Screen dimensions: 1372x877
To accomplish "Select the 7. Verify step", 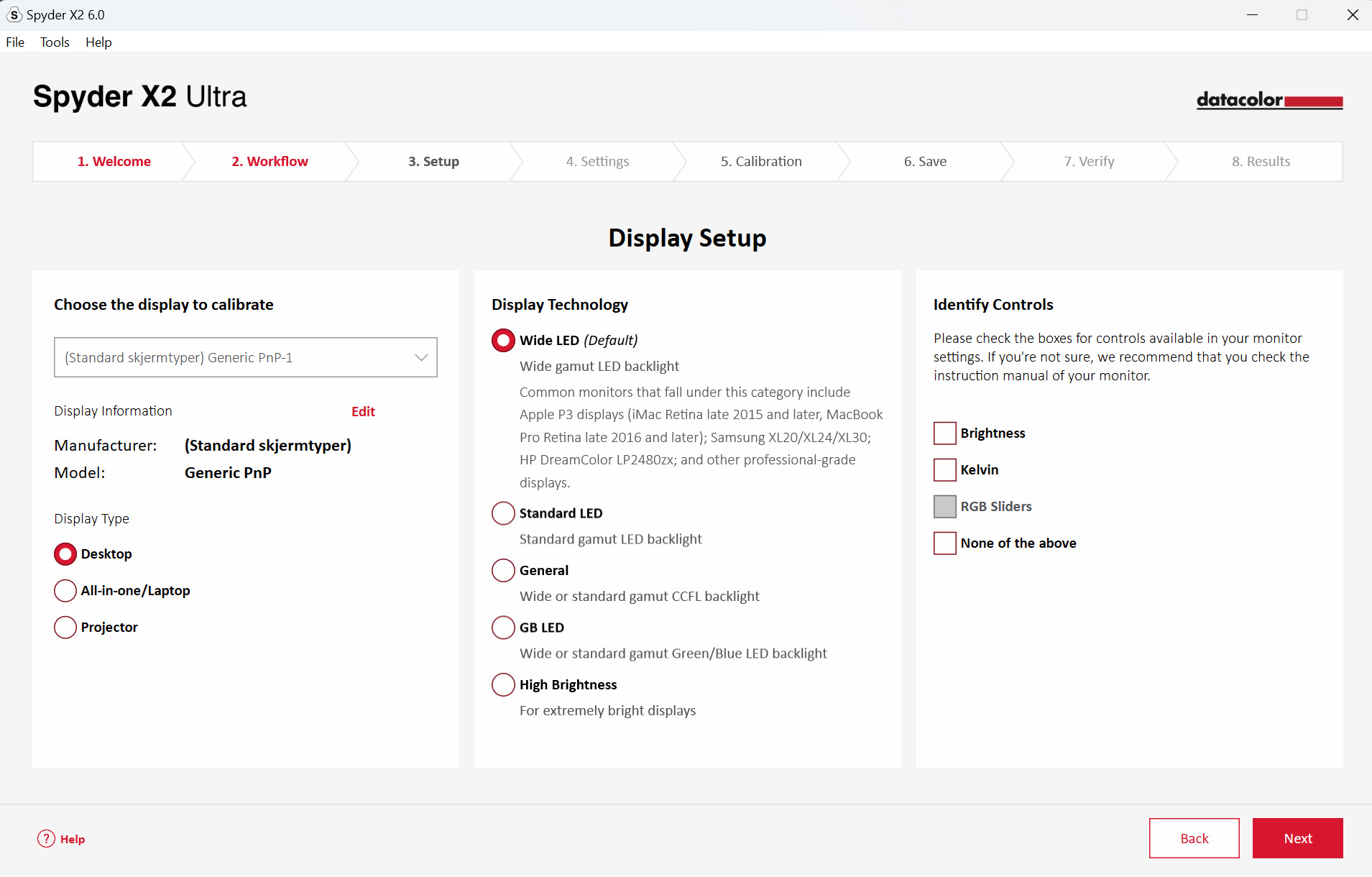I will 1089,161.
